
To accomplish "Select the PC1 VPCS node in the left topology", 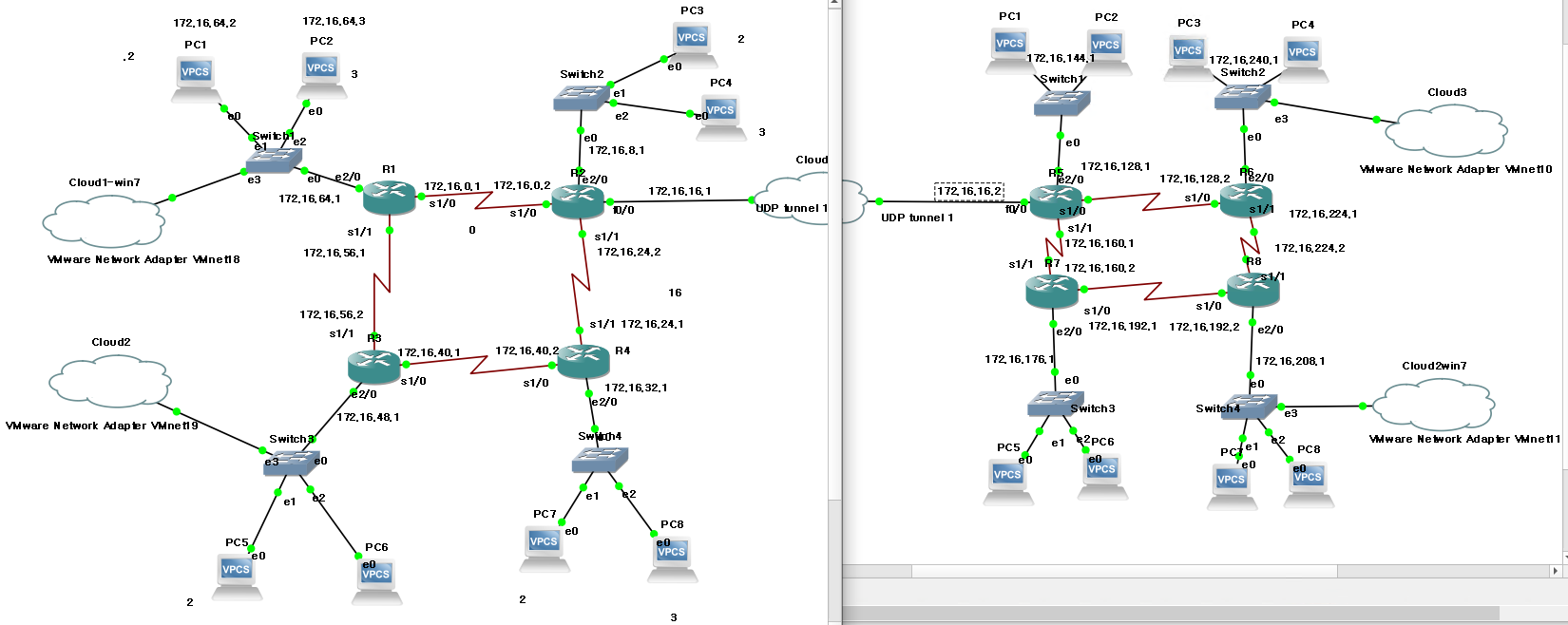I will [x=196, y=80].
